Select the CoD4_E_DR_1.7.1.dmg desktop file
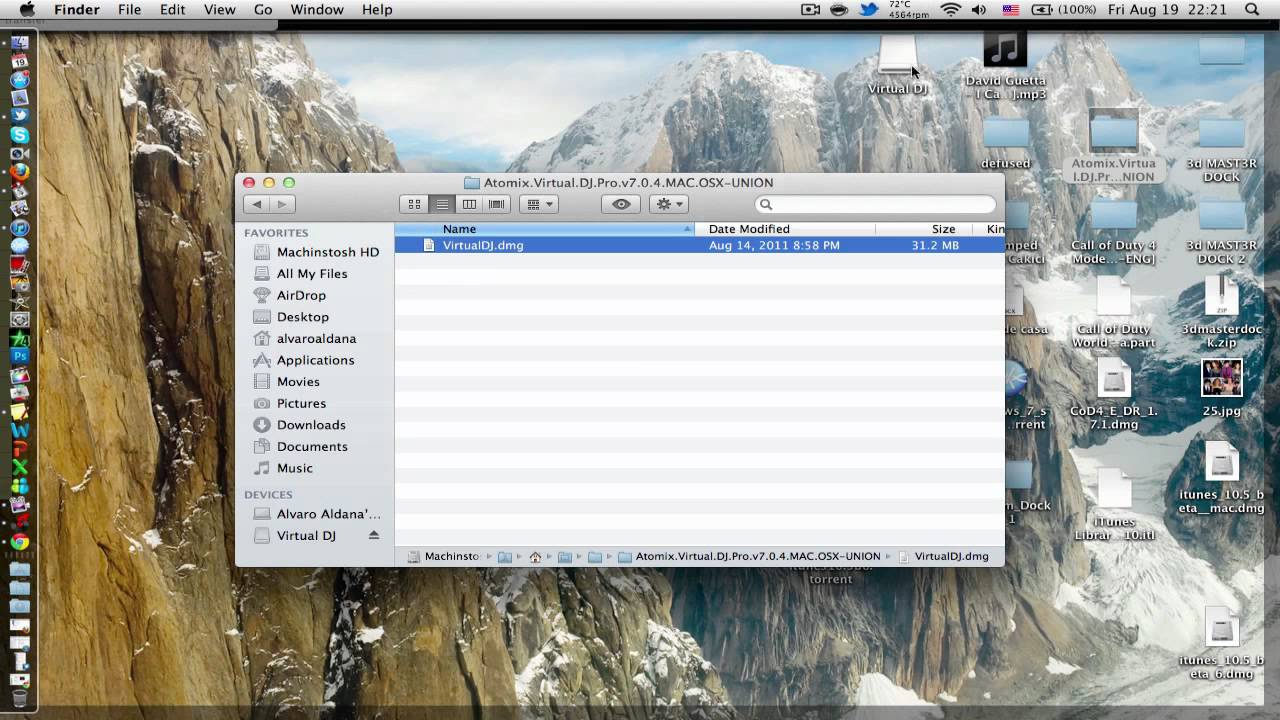 click(1113, 396)
